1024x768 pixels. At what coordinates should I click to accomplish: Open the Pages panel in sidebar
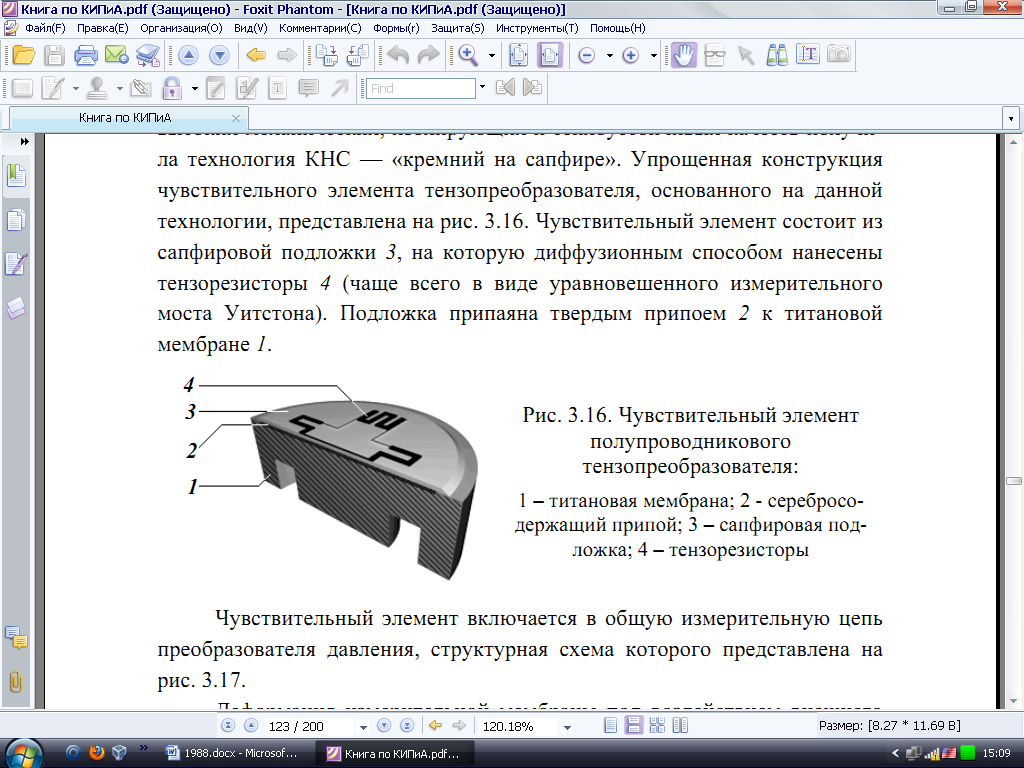[16, 221]
